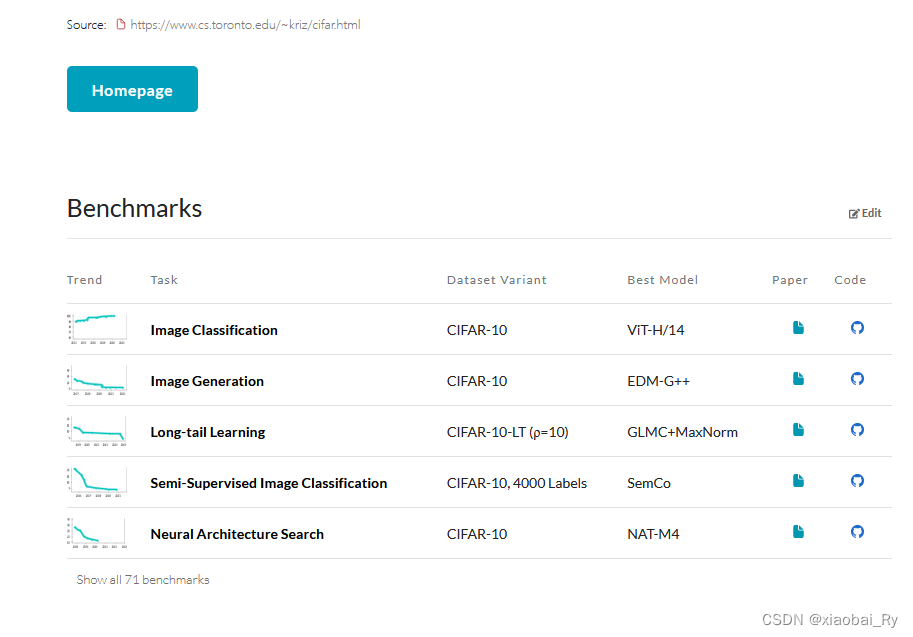This screenshot has width=913, height=637.
Task: Click the CIFAR-10-LT (ρ=10) dataset variant
Action: (507, 432)
